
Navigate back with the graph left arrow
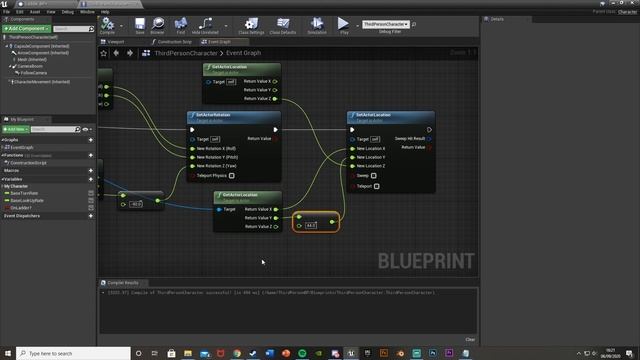click(116, 53)
